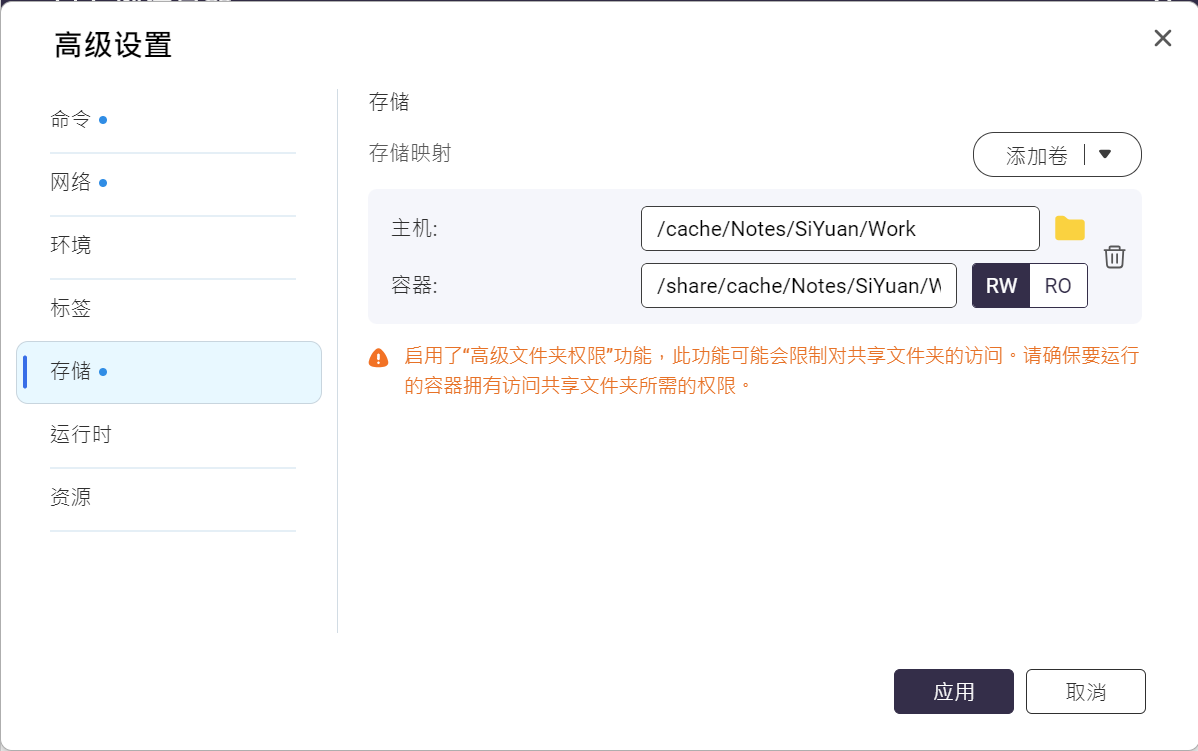
Task: Open the 运行时 tab
Action: click(81, 435)
